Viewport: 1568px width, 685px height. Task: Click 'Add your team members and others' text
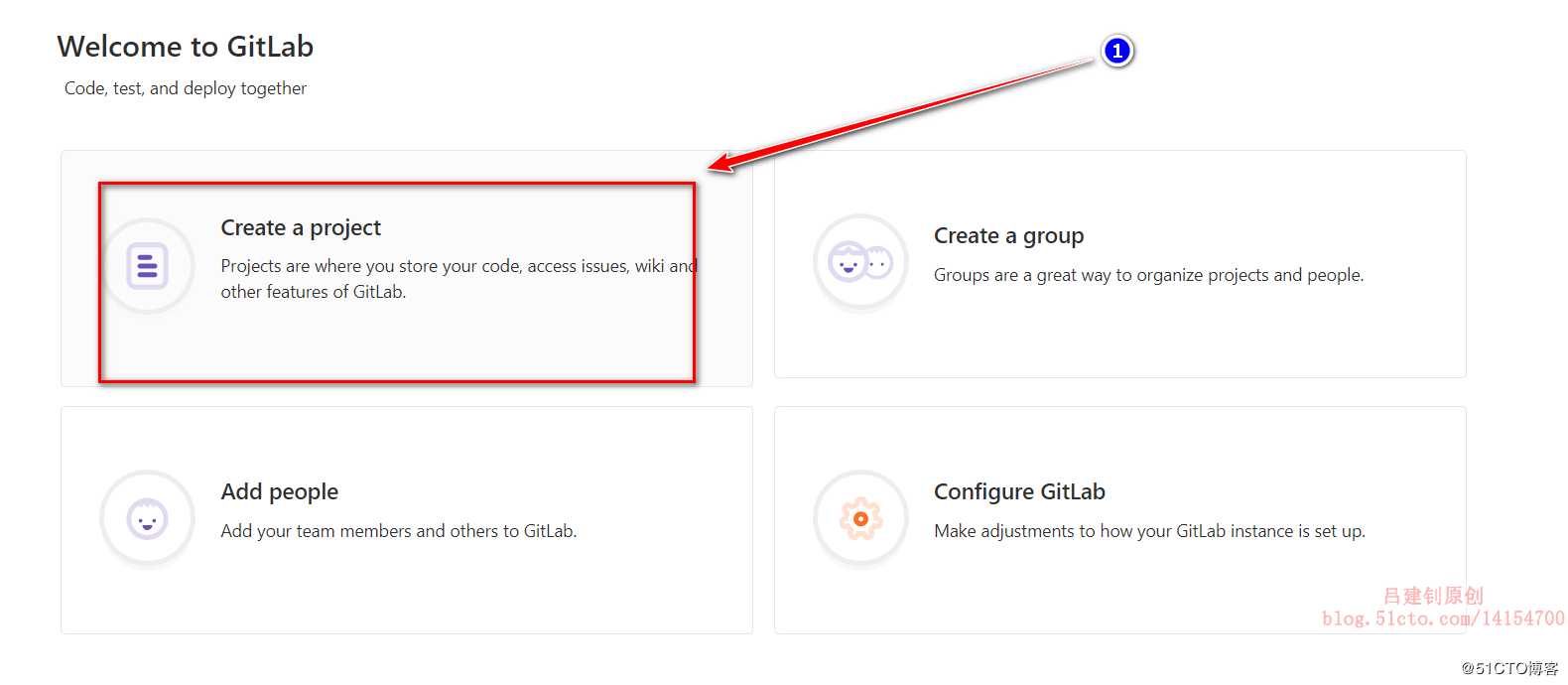coord(398,531)
